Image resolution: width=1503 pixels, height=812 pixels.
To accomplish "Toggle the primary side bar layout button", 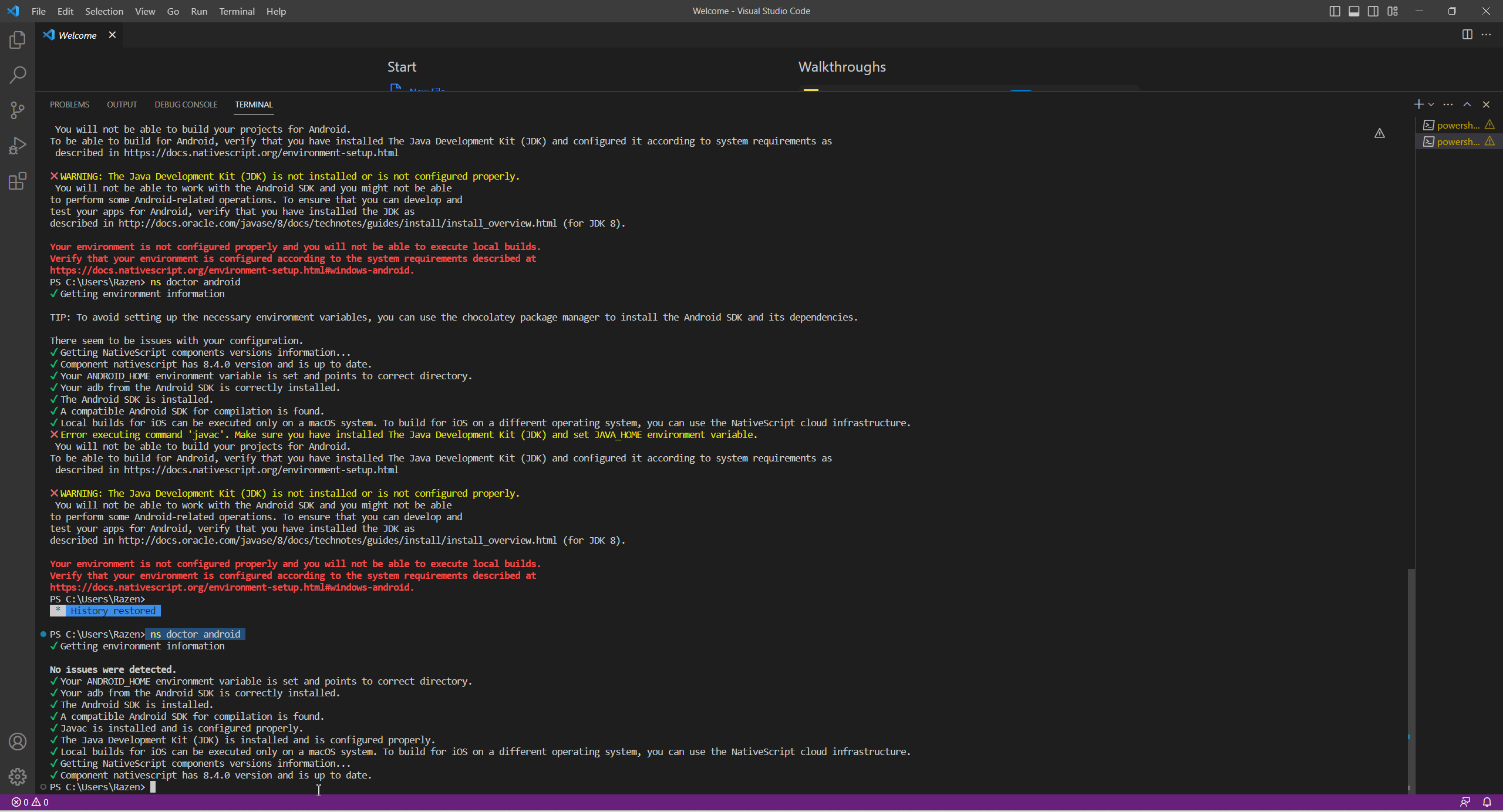I will click(x=1334, y=11).
